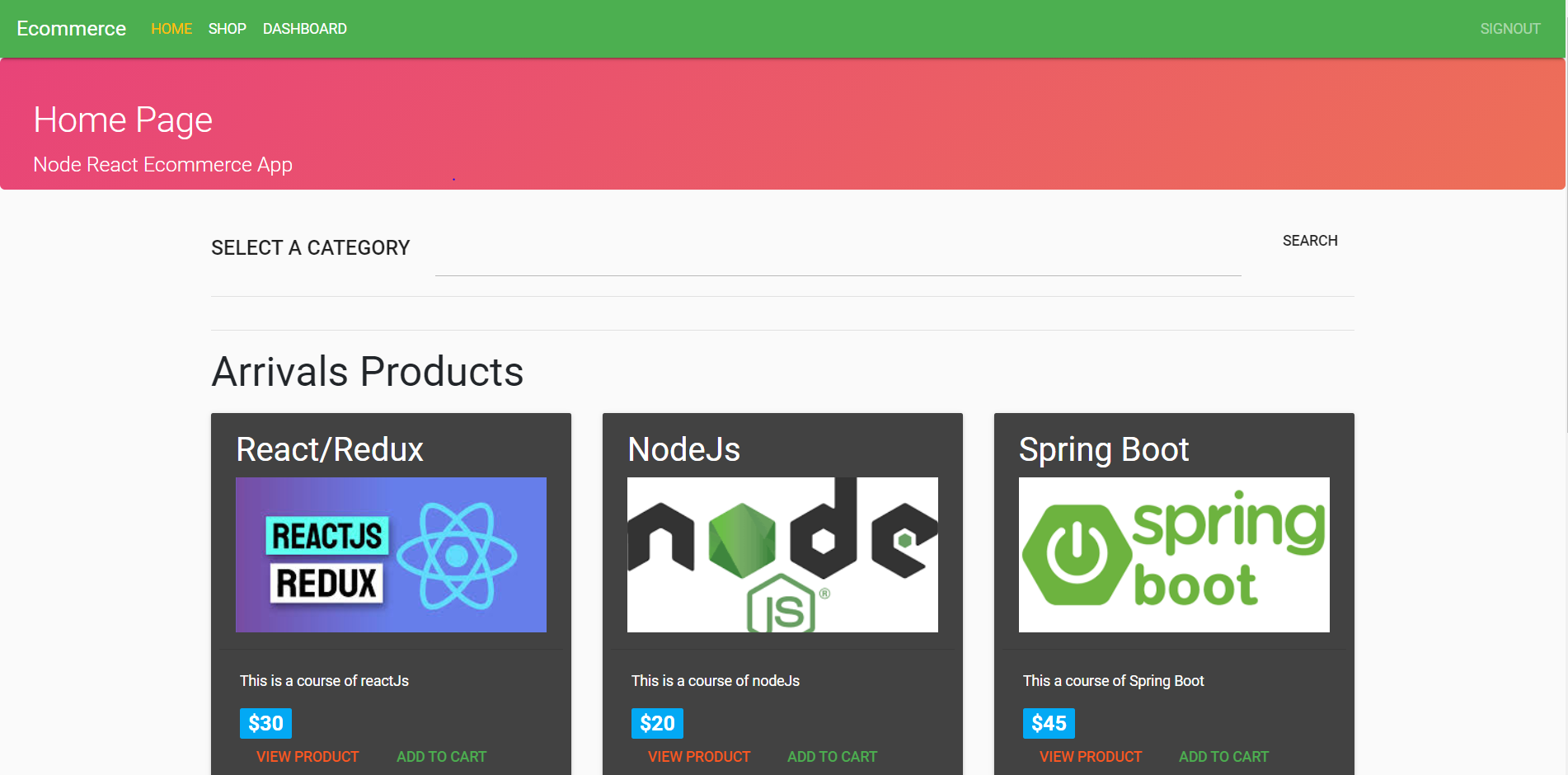Screen dimensions: 1568x775
Task: Add React/Redux course to cart
Action: (x=441, y=757)
